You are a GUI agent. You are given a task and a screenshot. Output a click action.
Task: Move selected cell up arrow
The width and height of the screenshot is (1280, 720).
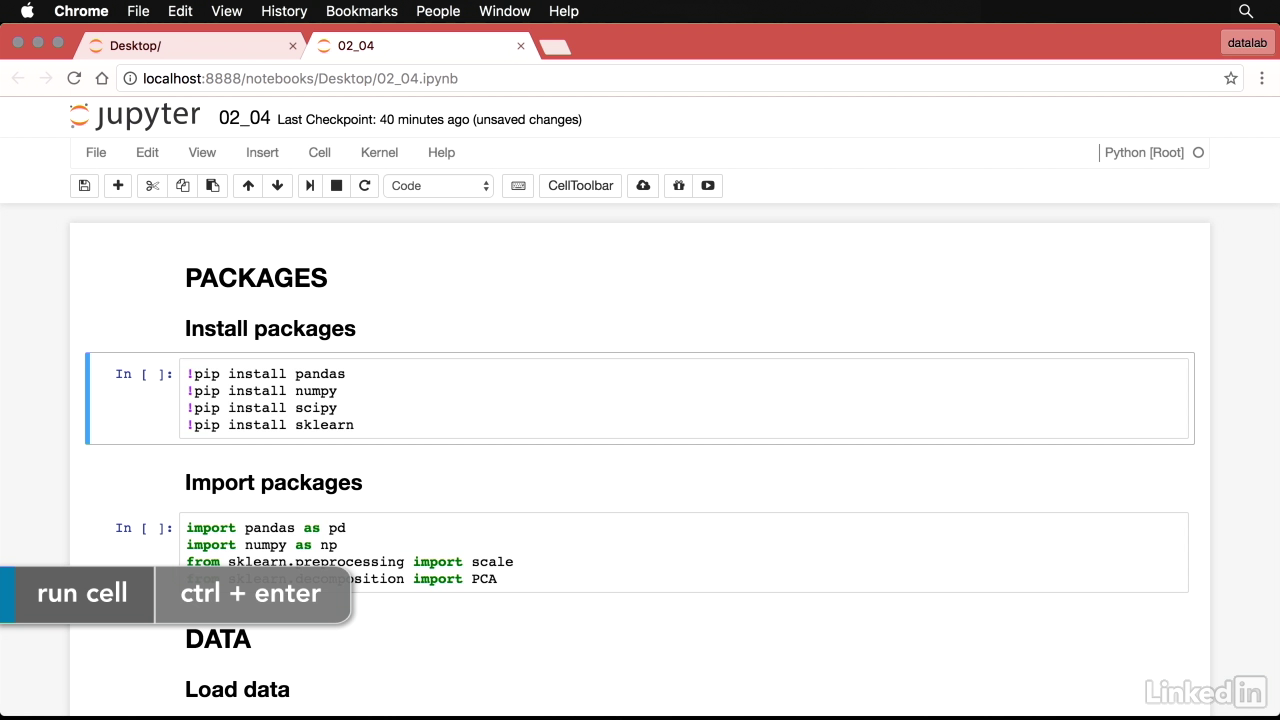pyautogui.click(x=248, y=186)
